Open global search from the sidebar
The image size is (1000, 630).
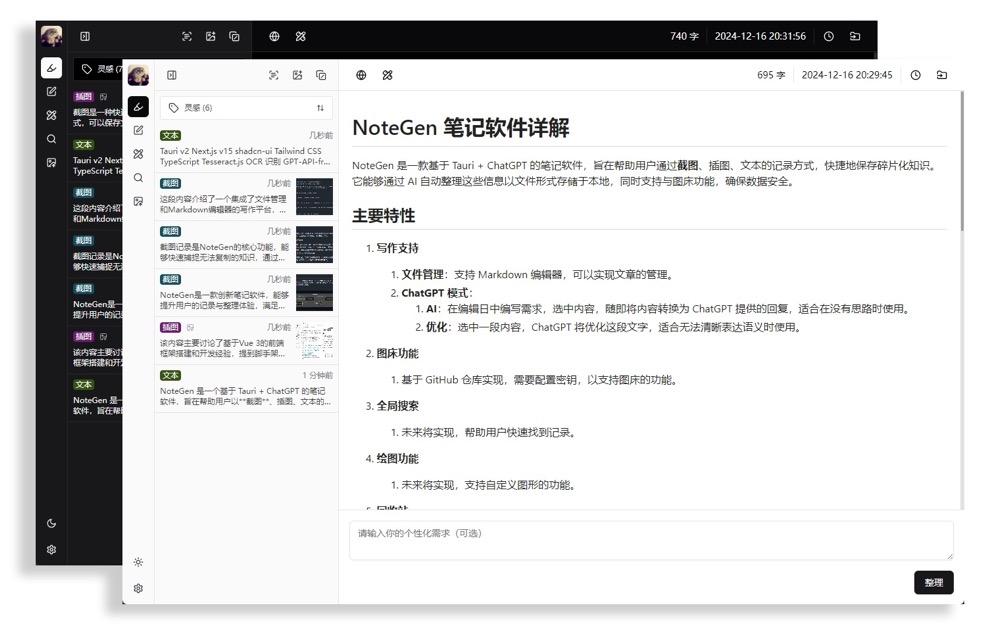coord(138,178)
